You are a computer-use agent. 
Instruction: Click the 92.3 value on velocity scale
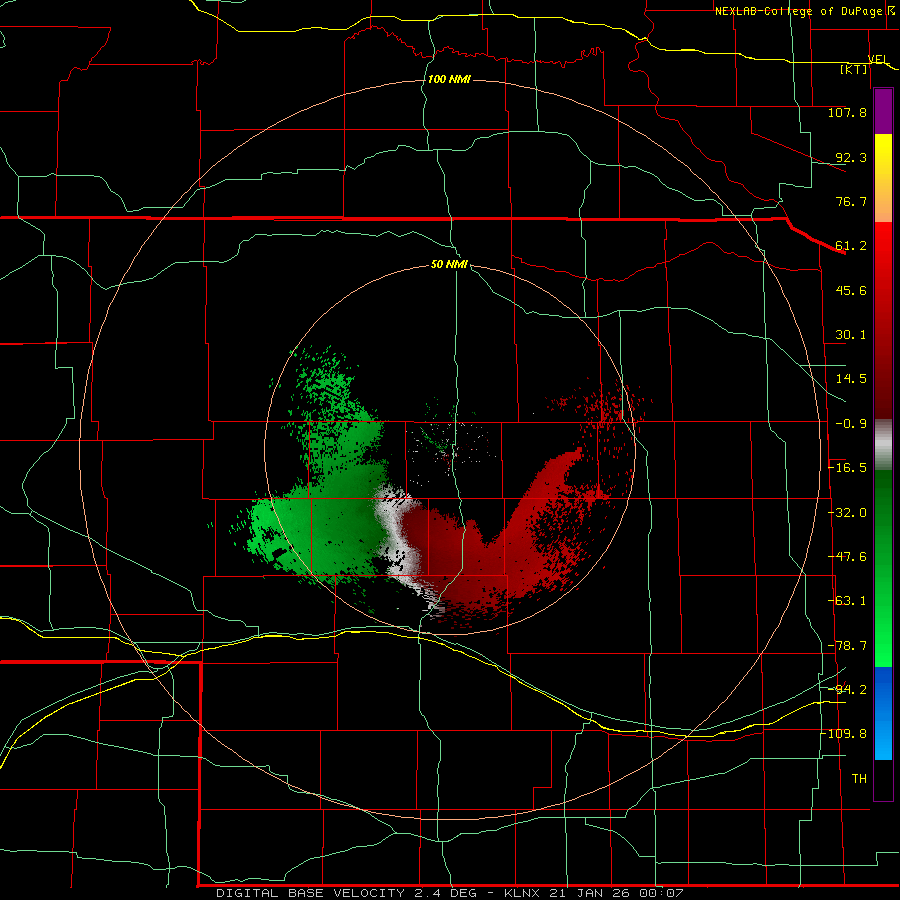851,157
